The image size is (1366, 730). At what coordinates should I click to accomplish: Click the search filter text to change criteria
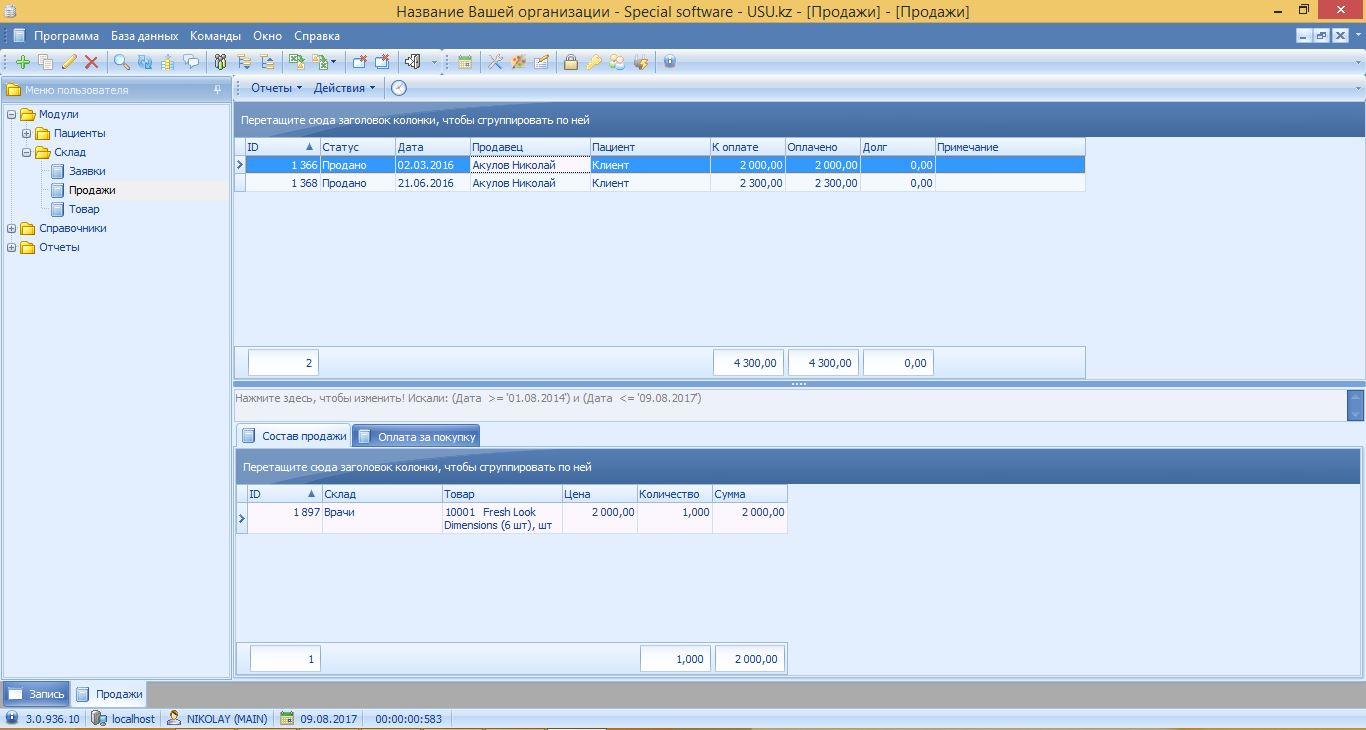pyautogui.click(x=468, y=398)
